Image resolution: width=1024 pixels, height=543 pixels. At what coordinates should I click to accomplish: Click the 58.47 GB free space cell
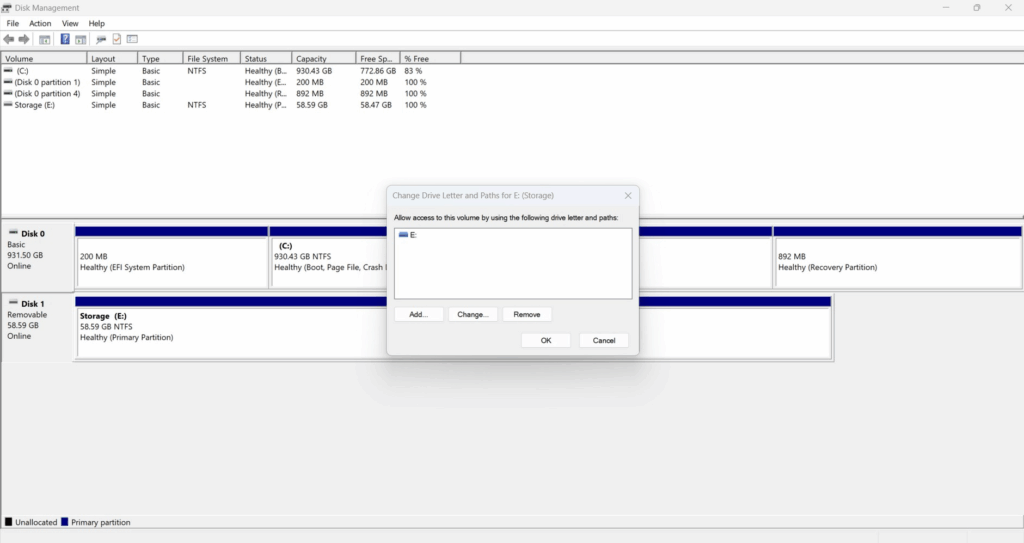pyautogui.click(x=376, y=105)
